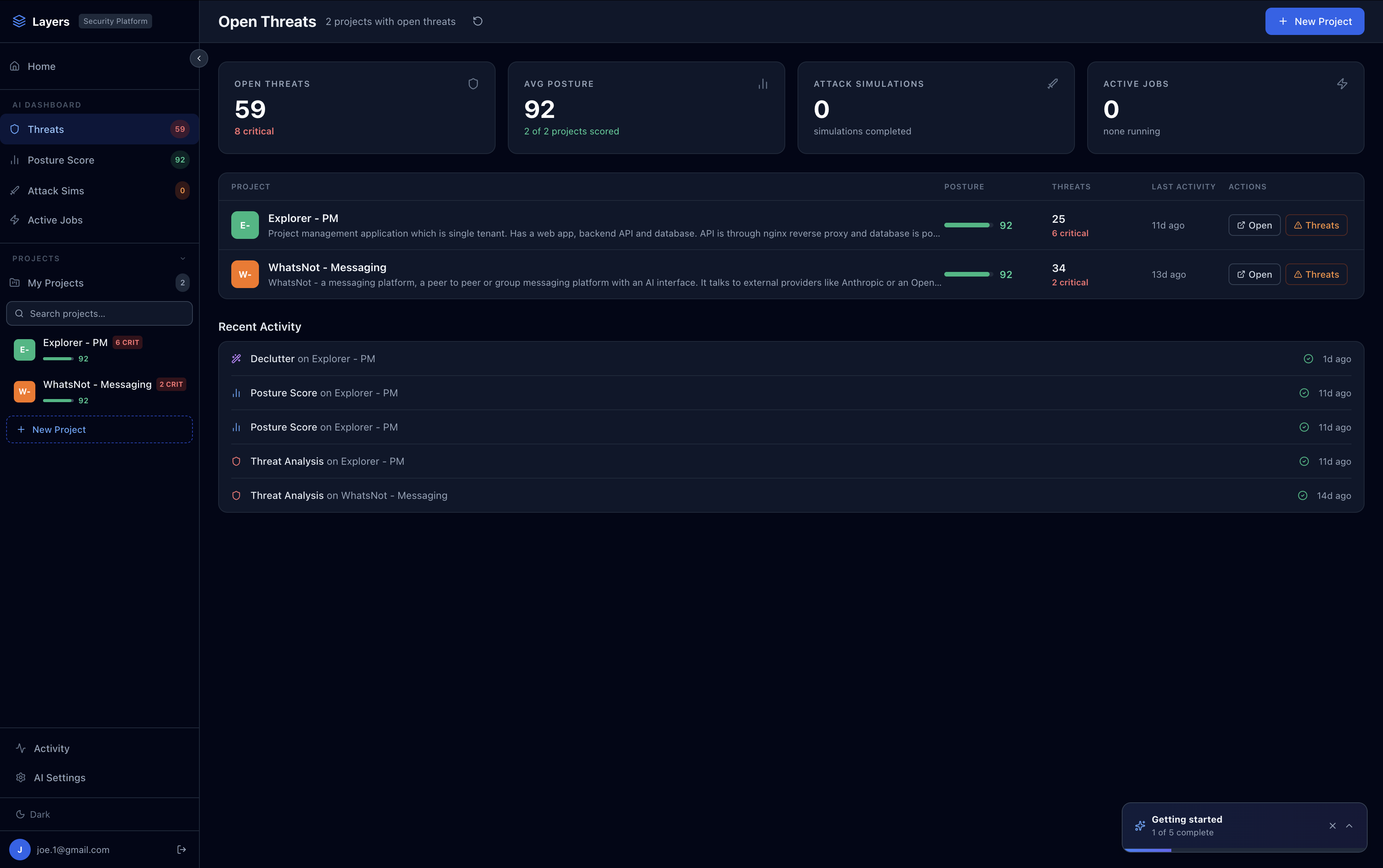The width and height of the screenshot is (1383, 868).
Task: Click the J user avatar
Action: pos(20,850)
